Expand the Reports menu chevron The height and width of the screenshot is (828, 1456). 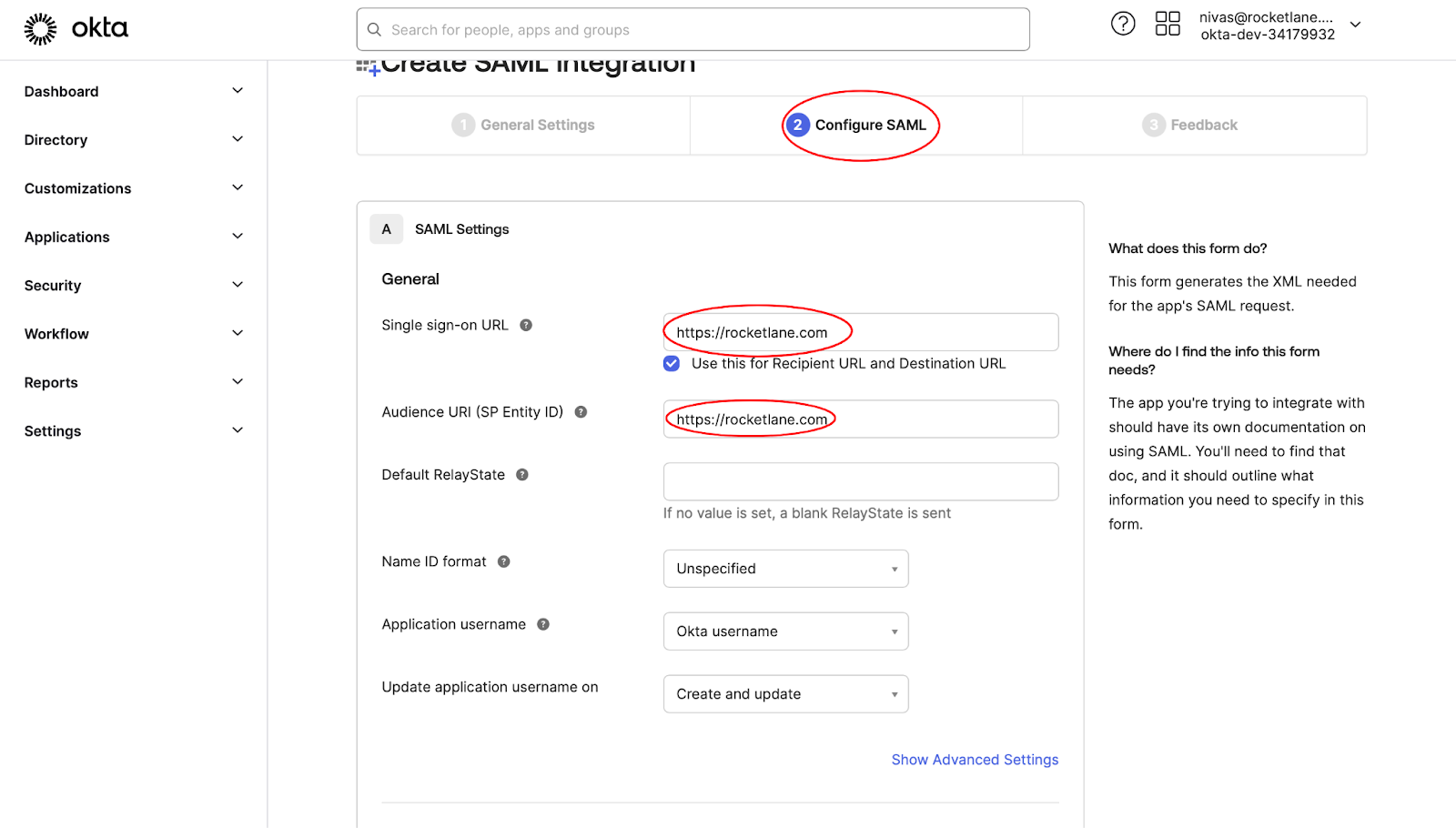(x=238, y=382)
